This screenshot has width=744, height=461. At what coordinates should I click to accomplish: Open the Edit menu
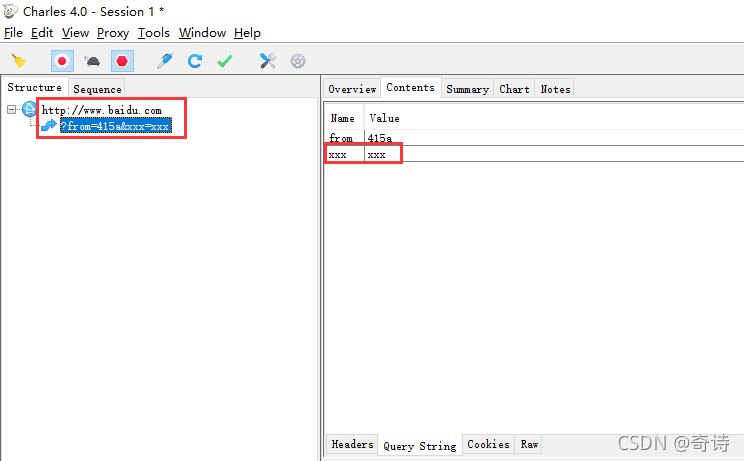click(42, 33)
